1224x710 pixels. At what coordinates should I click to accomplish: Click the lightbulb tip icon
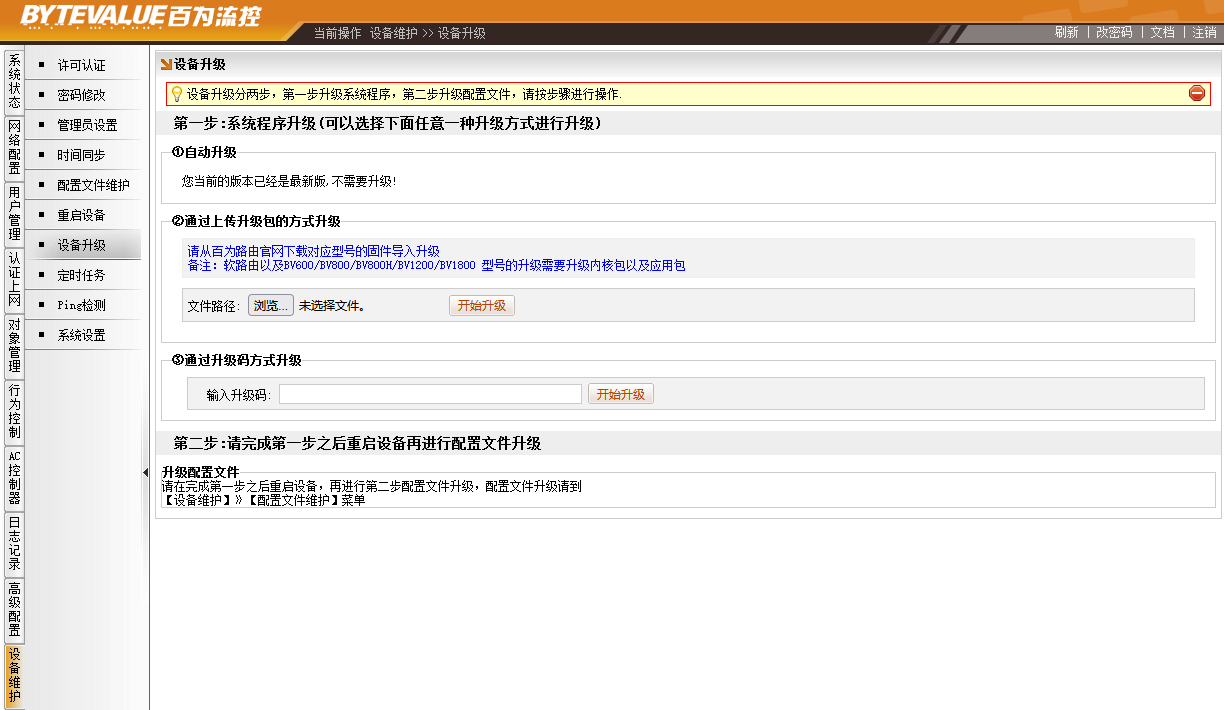[177, 94]
